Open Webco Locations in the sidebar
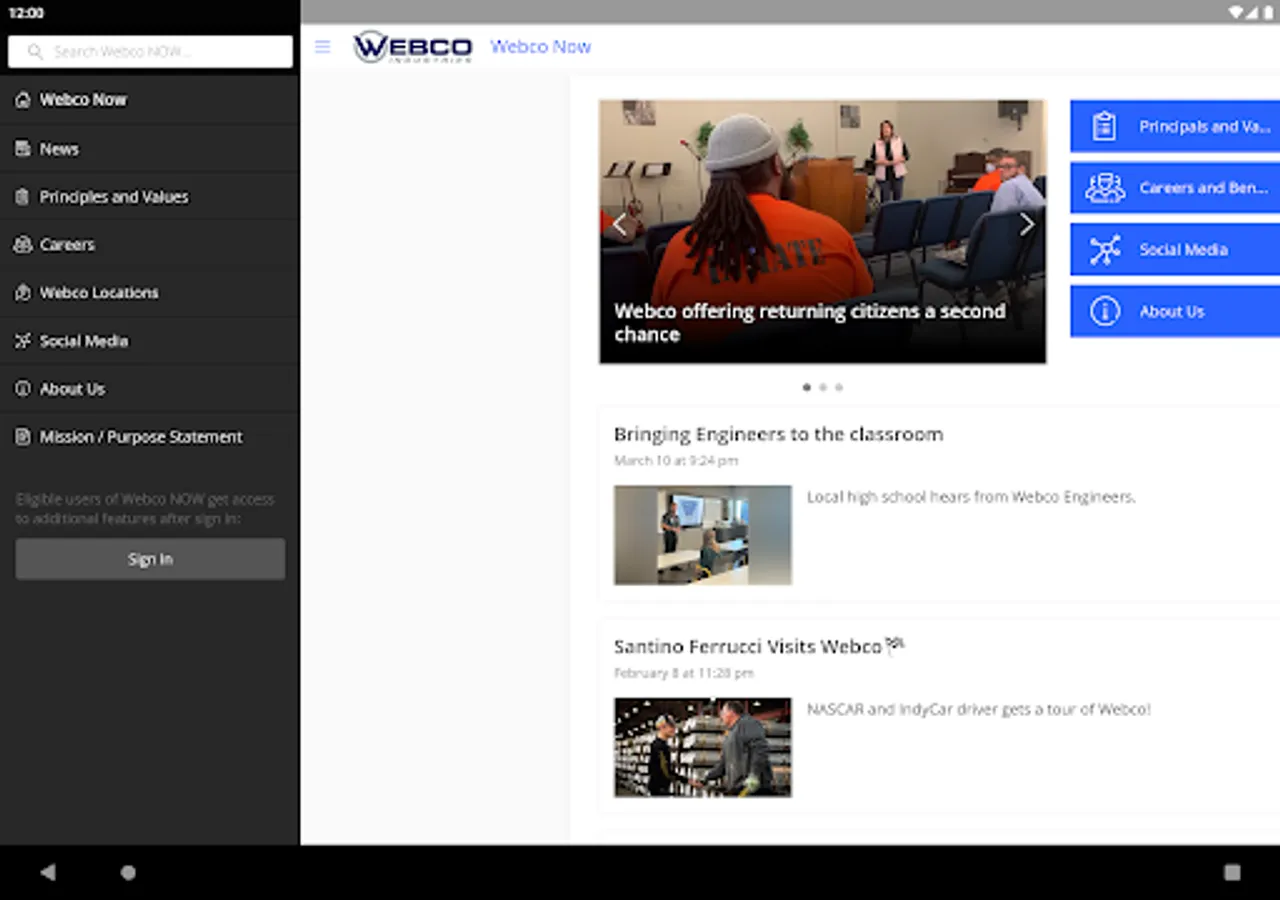1280x900 pixels. click(x=150, y=293)
